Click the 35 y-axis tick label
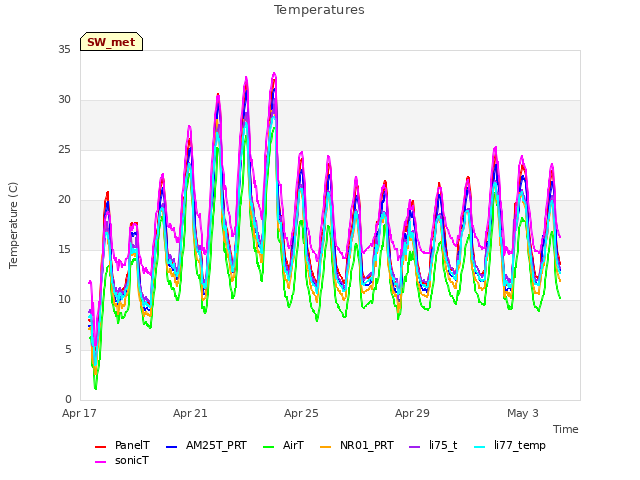 (64, 49)
